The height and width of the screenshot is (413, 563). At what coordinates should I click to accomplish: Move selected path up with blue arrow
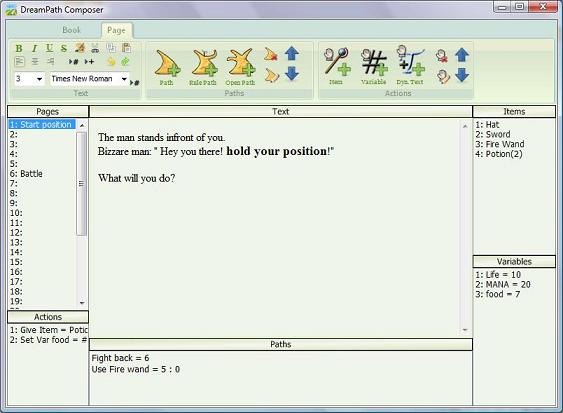[292, 54]
